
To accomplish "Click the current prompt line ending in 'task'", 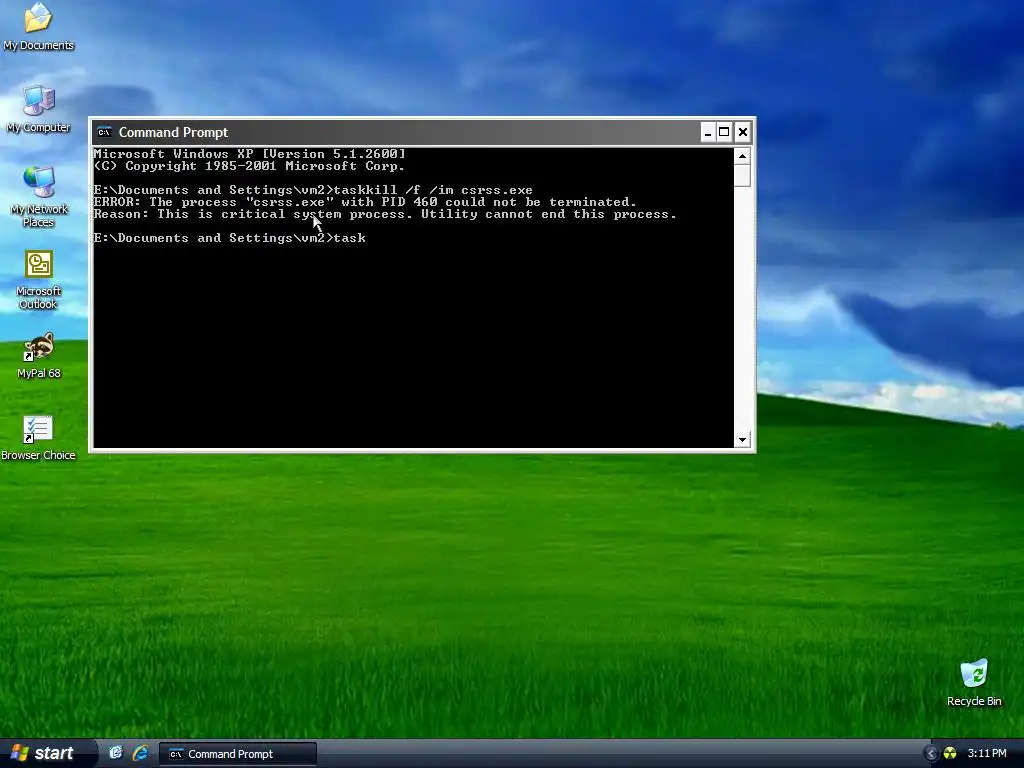I will [230, 238].
